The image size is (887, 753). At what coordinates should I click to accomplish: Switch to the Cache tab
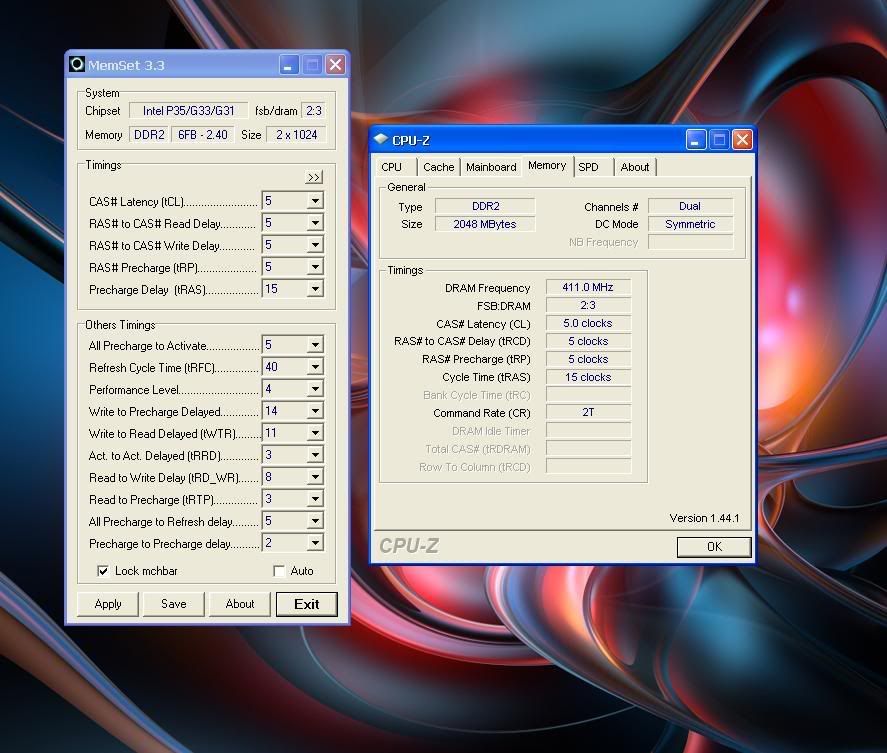tap(438, 167)
